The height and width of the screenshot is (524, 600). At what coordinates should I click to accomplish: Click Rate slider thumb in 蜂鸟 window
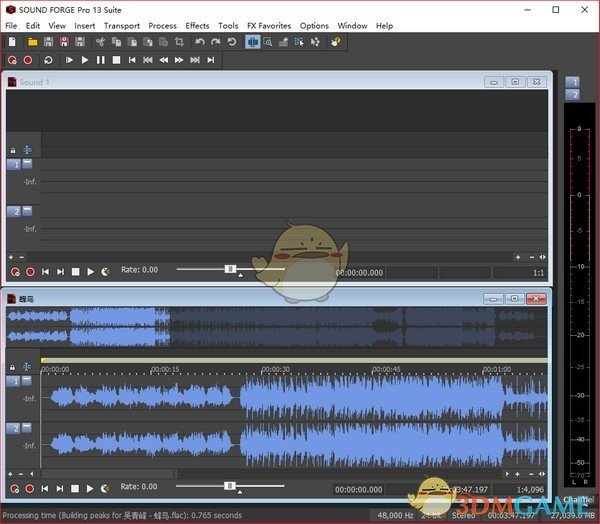coord(230,486)
